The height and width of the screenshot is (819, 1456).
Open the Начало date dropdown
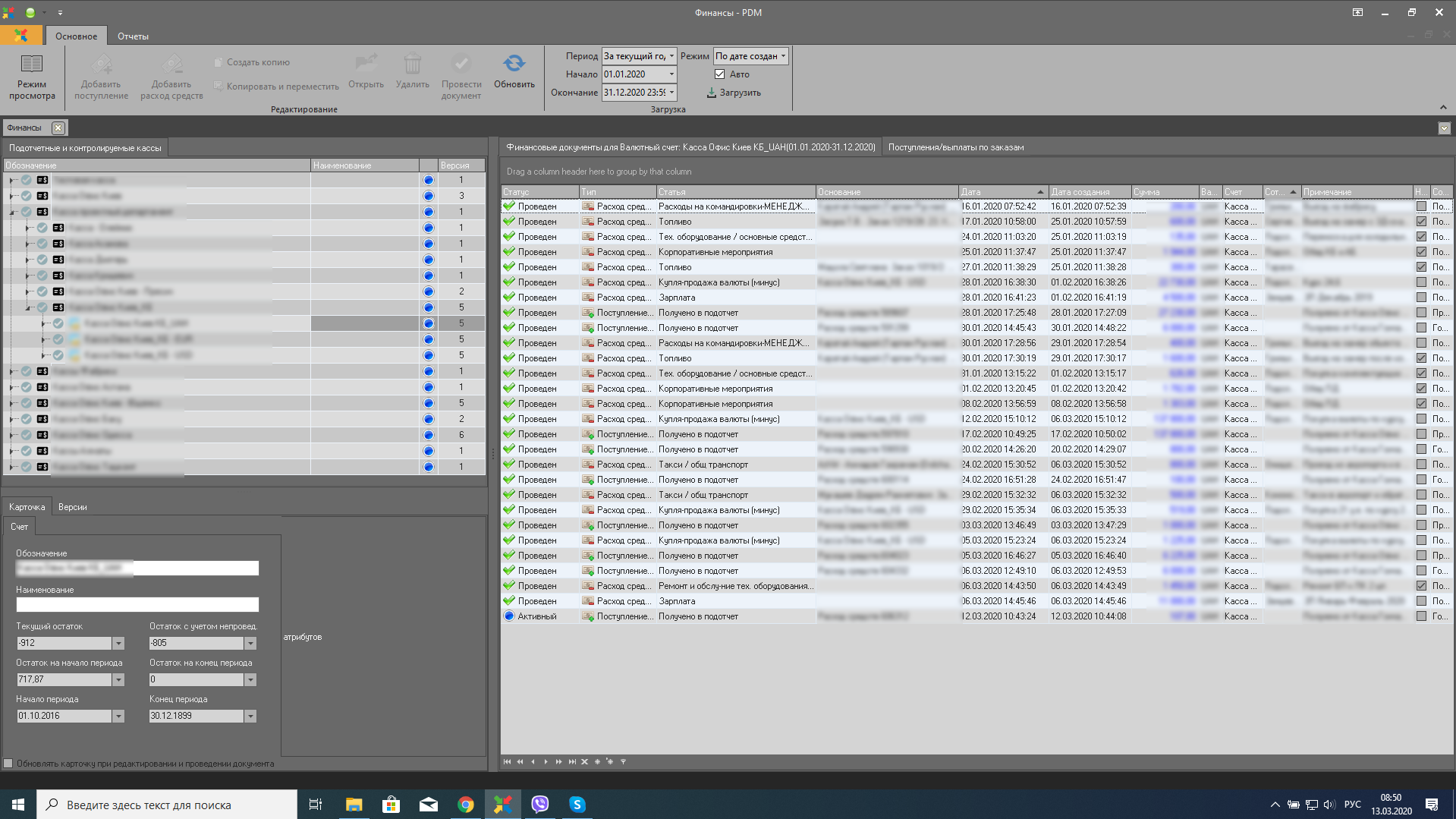(671, 74)
